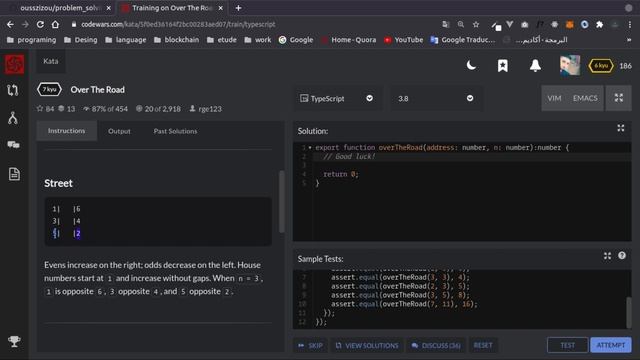Click the TEST button
Viewport: 640px width, 360px height.
coord(567,345)
